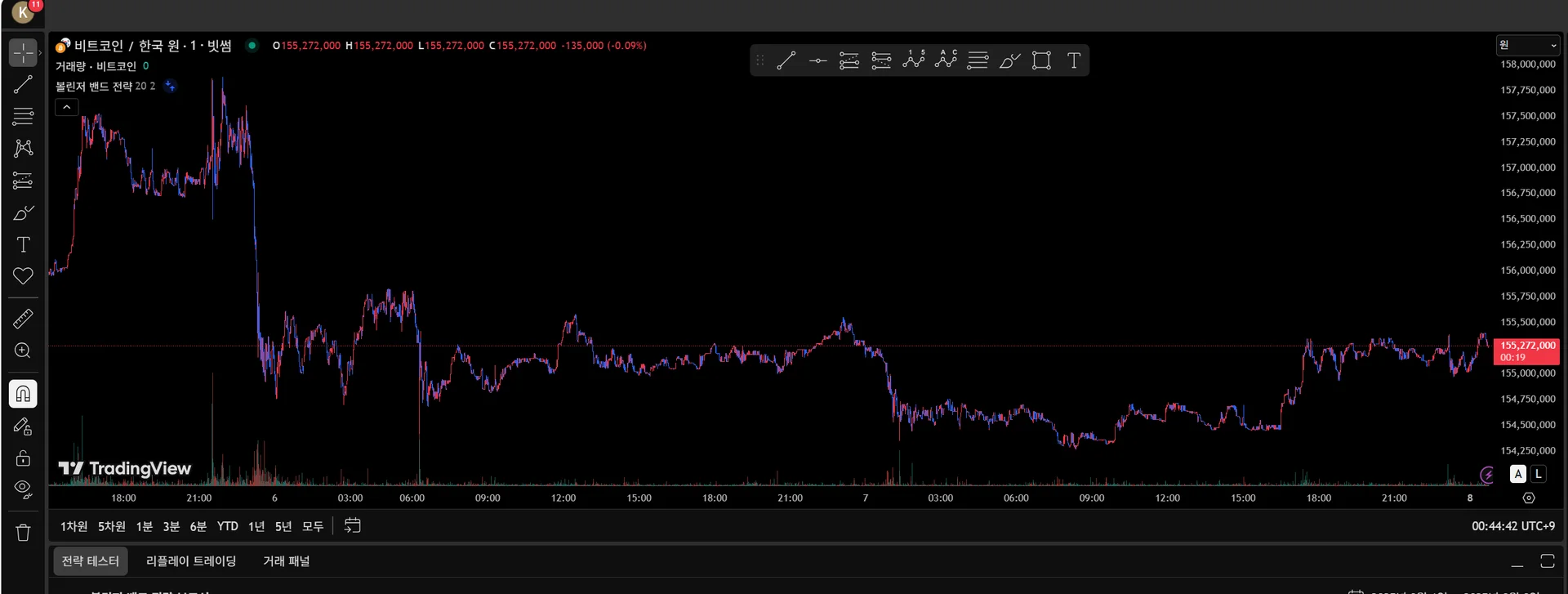The width and height of the screenshot is (1568, 594).
Task: Pick rectangle tool in floating toolbar
Action: pyautogui.click(x=1041, y=60)
